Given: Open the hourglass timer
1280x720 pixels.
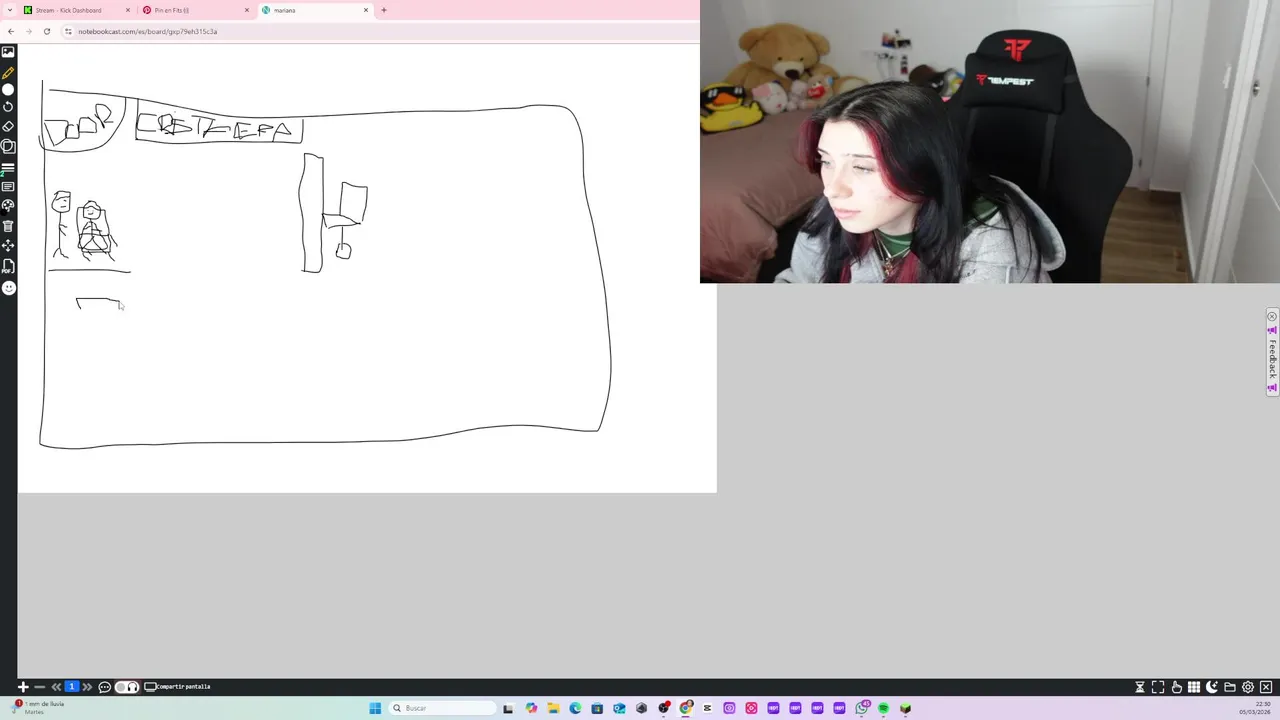Looking at the screenshot, I should pyautogui.click(x=1139, y=687).
